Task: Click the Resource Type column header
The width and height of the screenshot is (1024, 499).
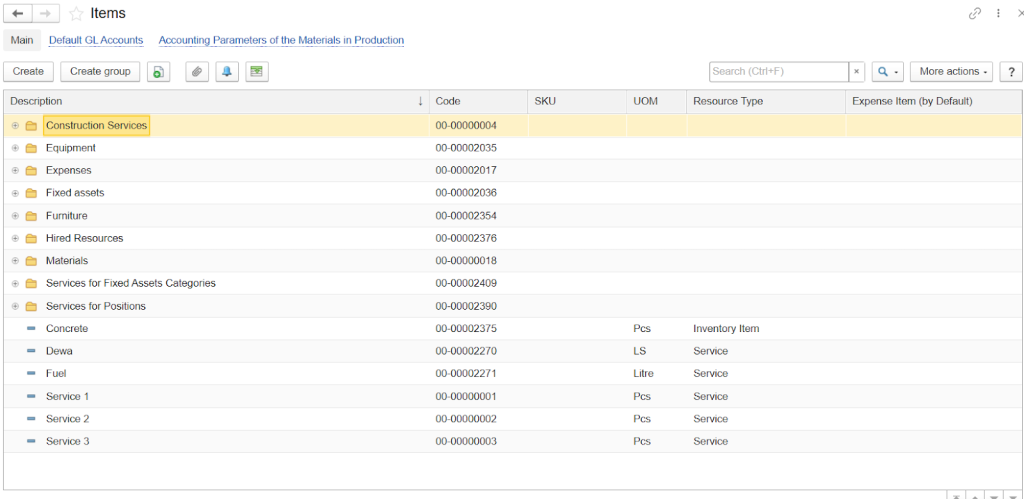Action: click(766, 101)
